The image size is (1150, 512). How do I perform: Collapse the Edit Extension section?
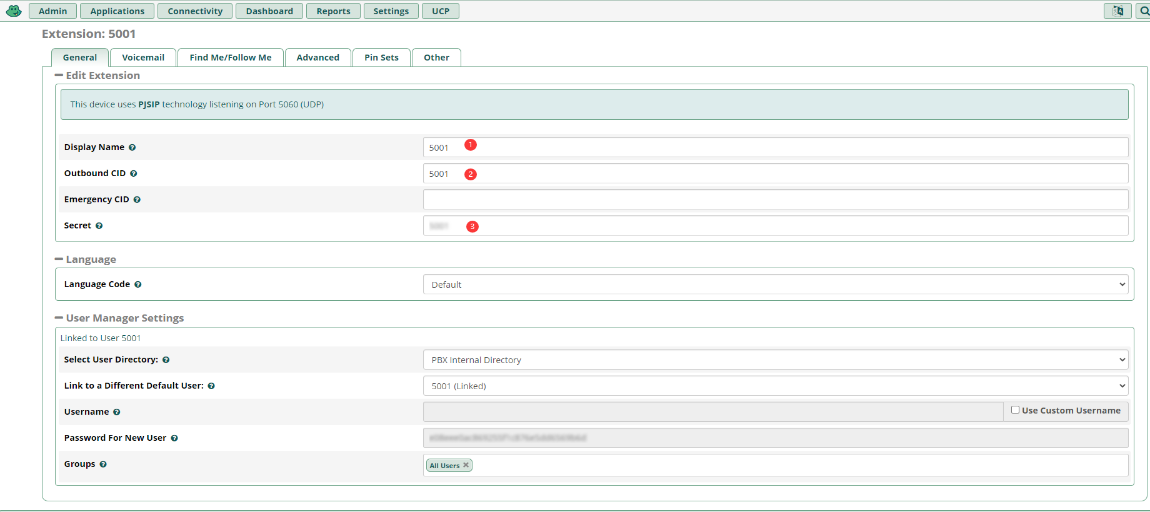[59, 75]
